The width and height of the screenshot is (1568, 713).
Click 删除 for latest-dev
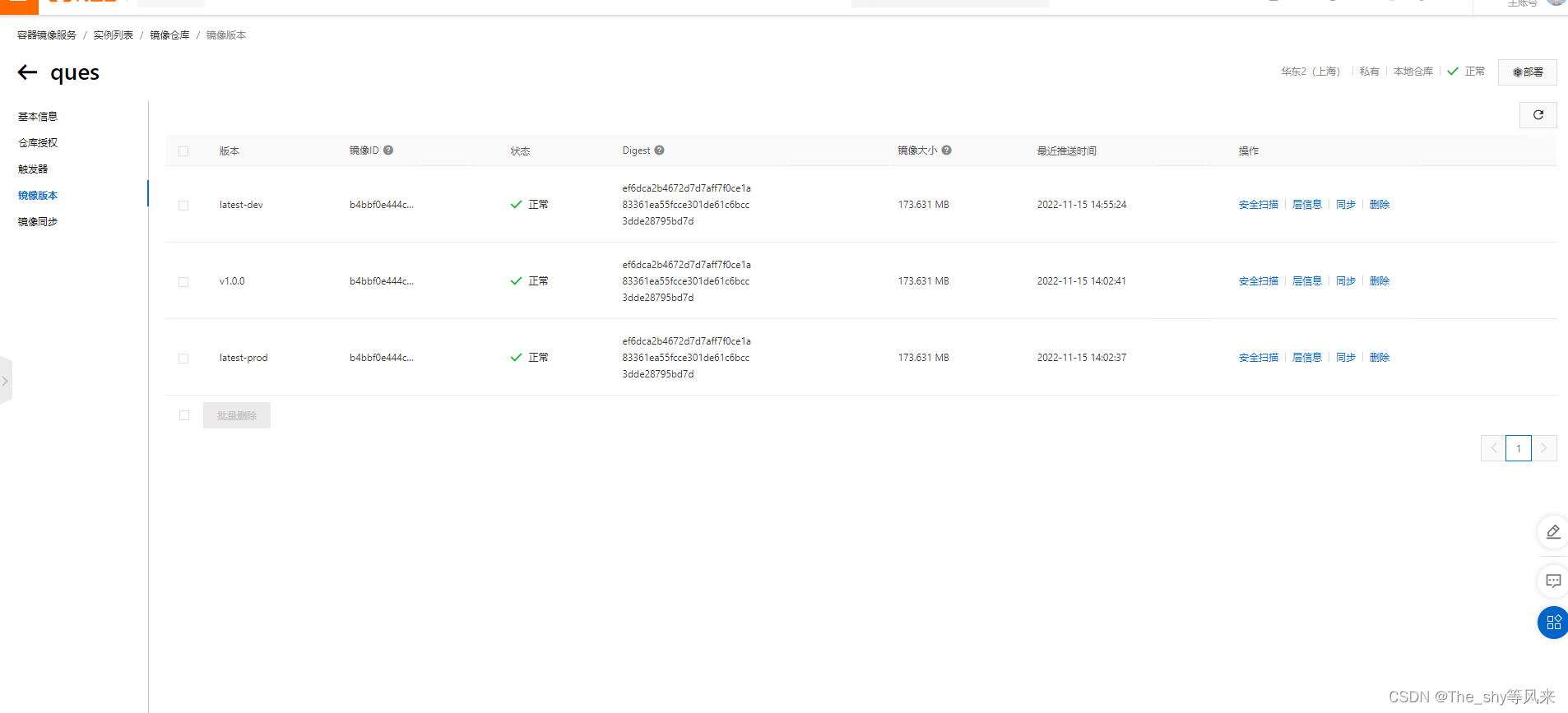click(x=1380, y=205)
